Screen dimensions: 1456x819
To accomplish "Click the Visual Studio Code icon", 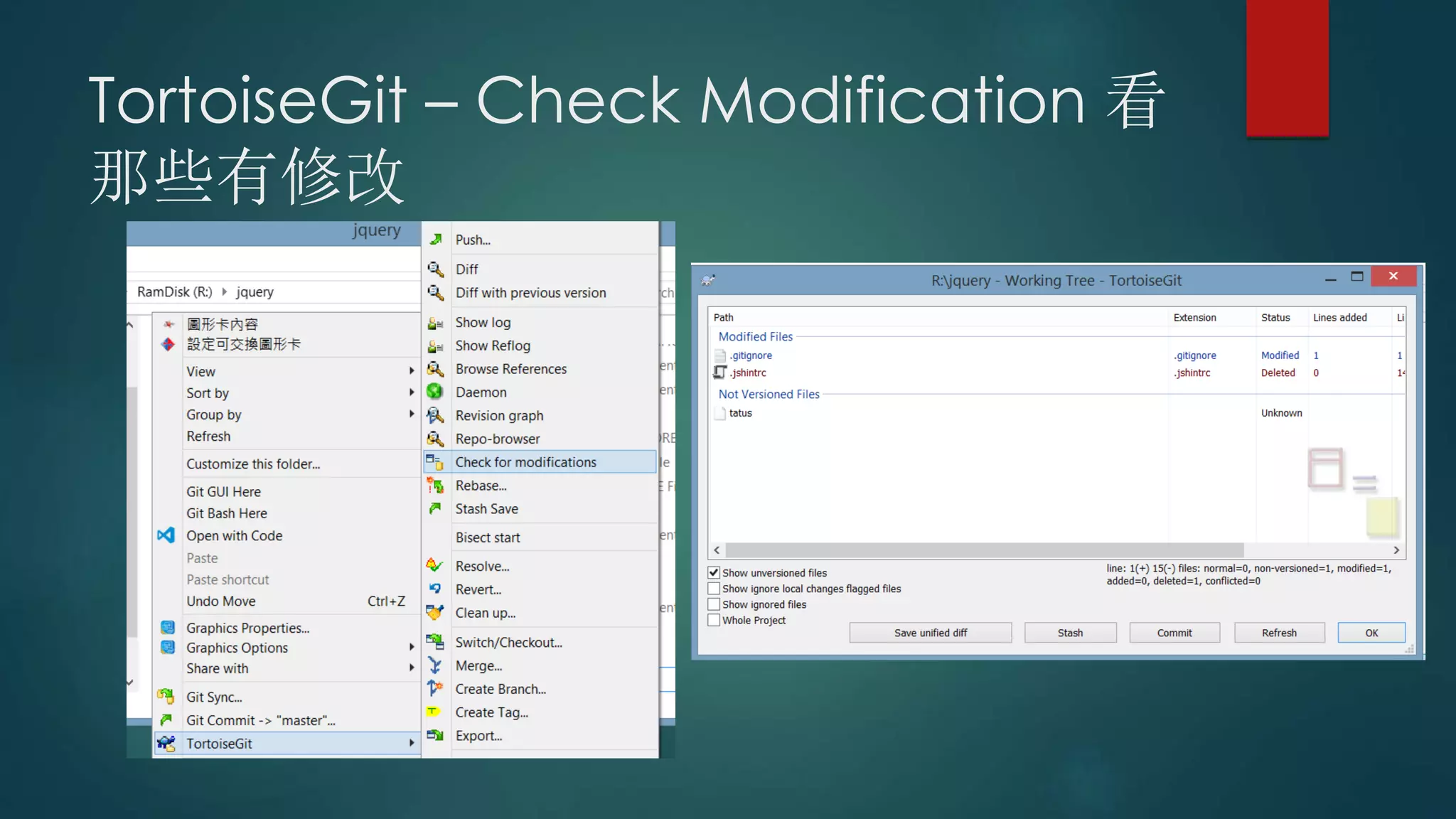I will point(166,535).
